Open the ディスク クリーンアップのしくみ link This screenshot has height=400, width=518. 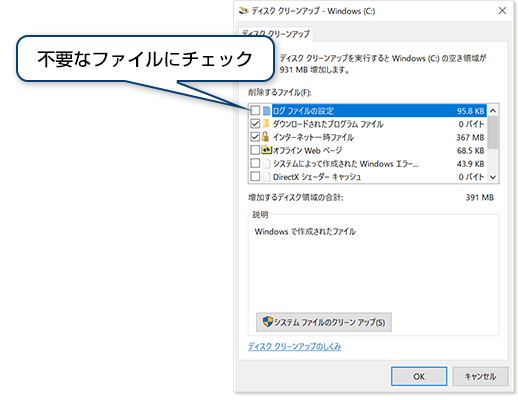(x=294, y=347)
